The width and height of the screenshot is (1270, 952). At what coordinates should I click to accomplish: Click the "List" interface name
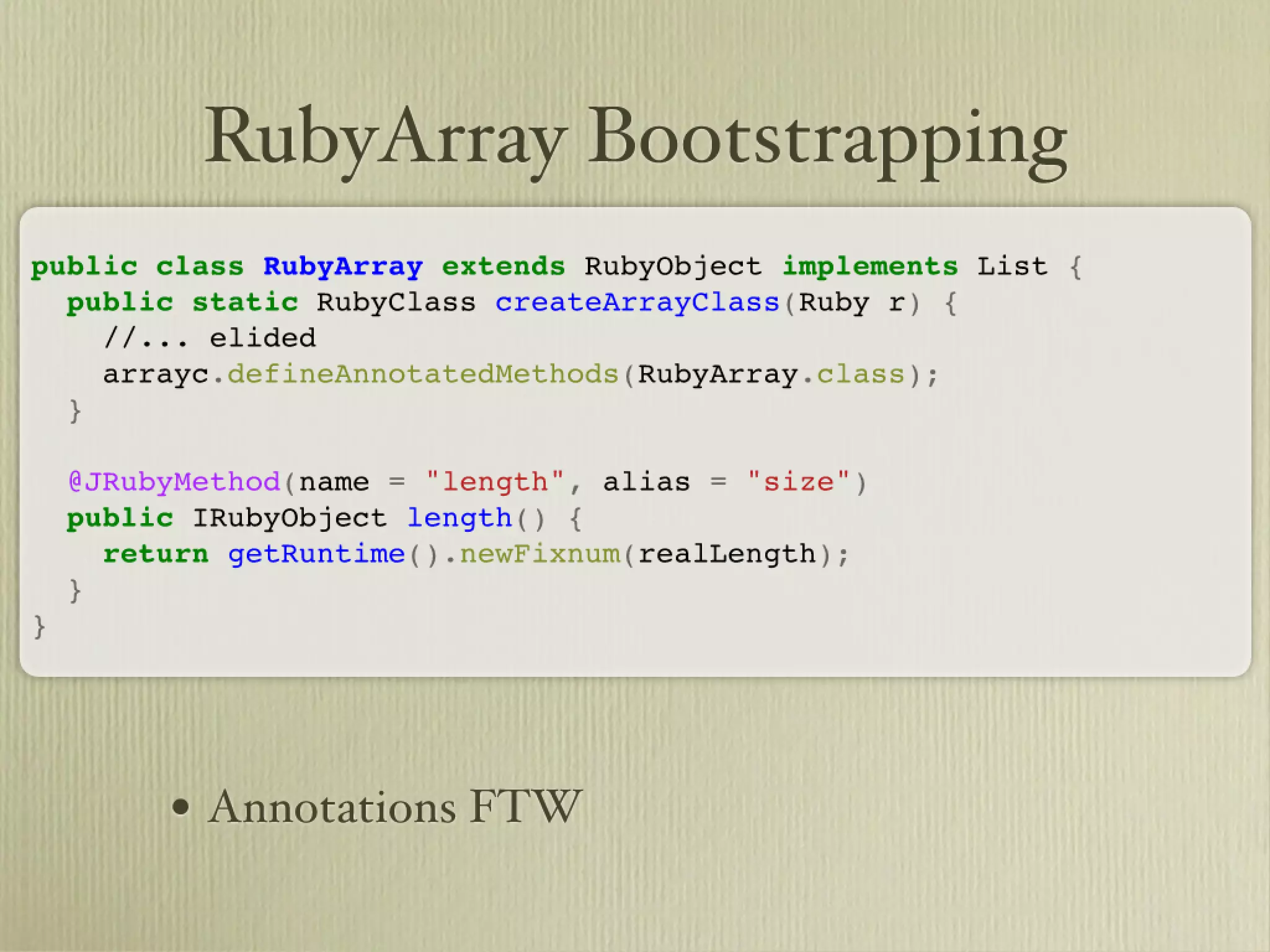1012,267
